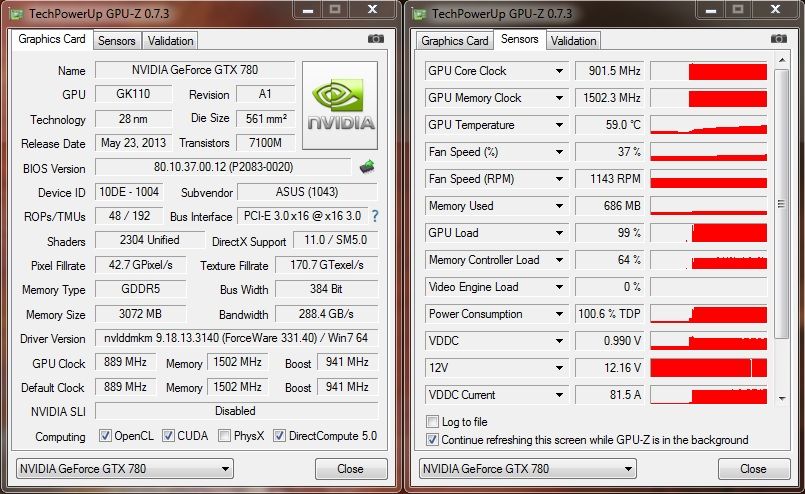
Task: Open the GPU Core Clock sensor dropdown
Action: pos(559,71)
